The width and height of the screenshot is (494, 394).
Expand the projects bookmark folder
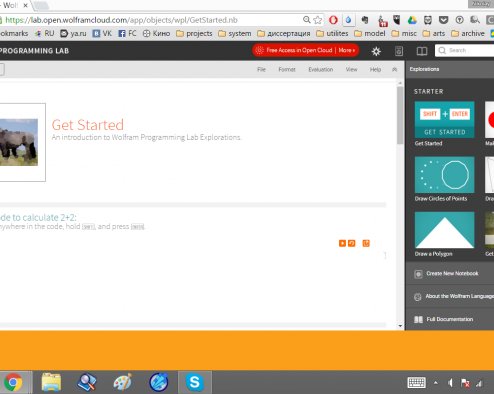coord(194,33)
